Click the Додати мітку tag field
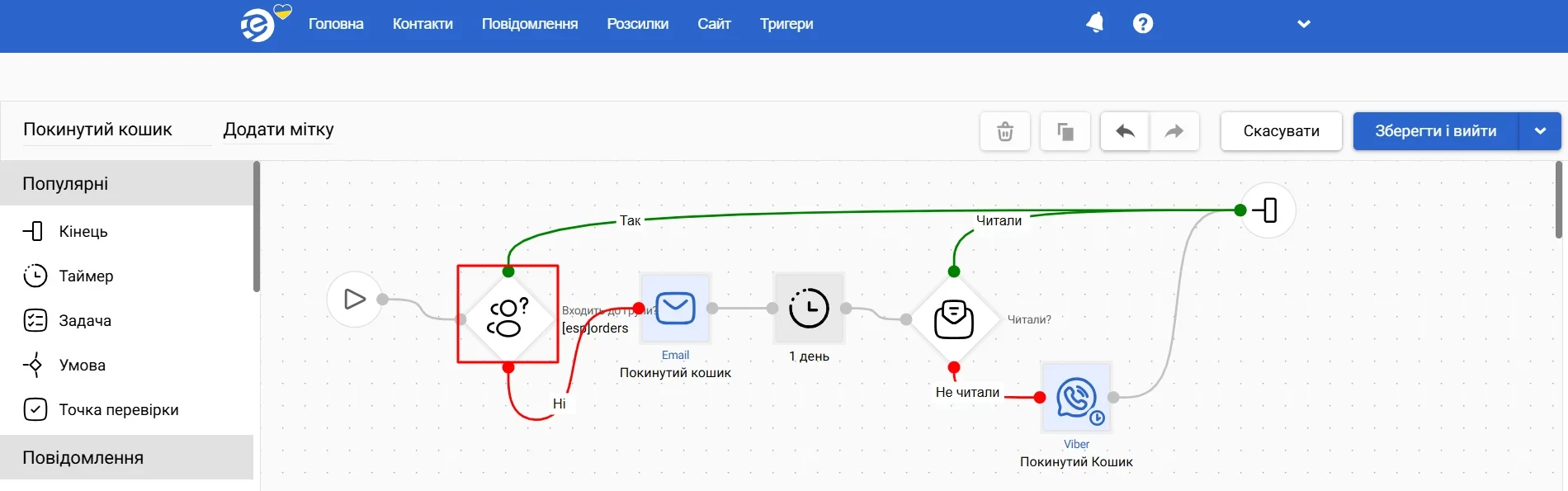The height and width of the screenshot is (491, 1568). click(279, 130)
